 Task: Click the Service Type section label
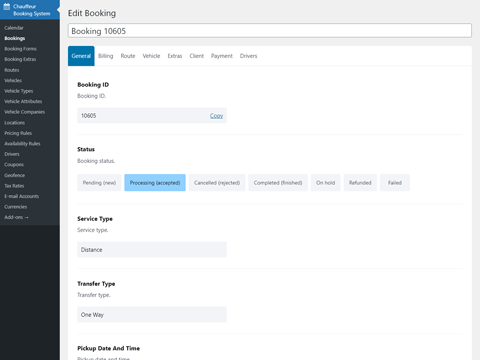click(x=95, y=219)
